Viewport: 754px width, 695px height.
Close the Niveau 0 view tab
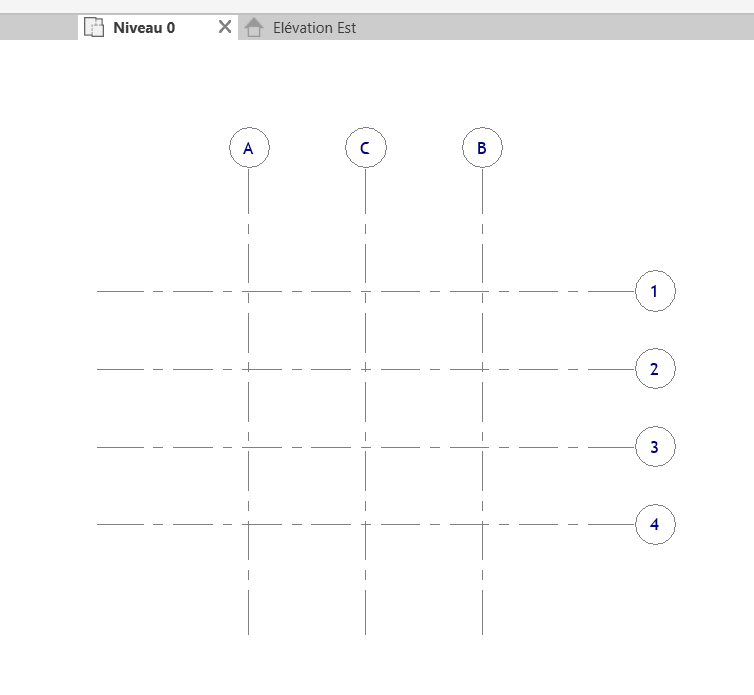click(x=225, y=28)
